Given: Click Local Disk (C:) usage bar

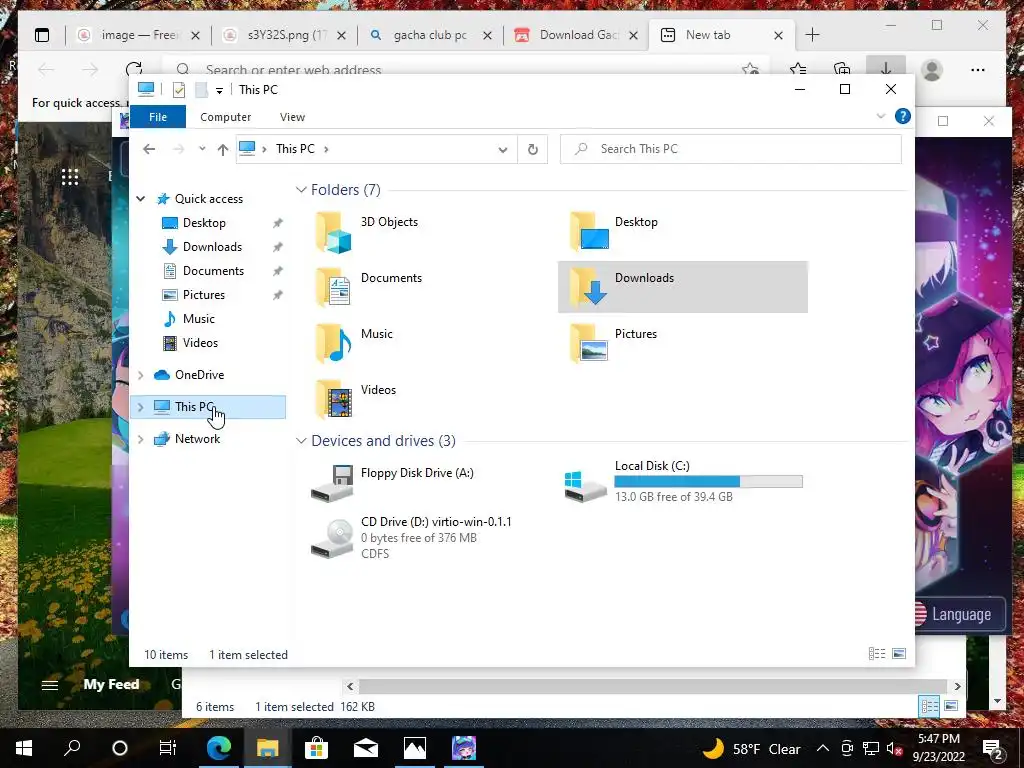Looking at the screenshot, I should 709,482.
